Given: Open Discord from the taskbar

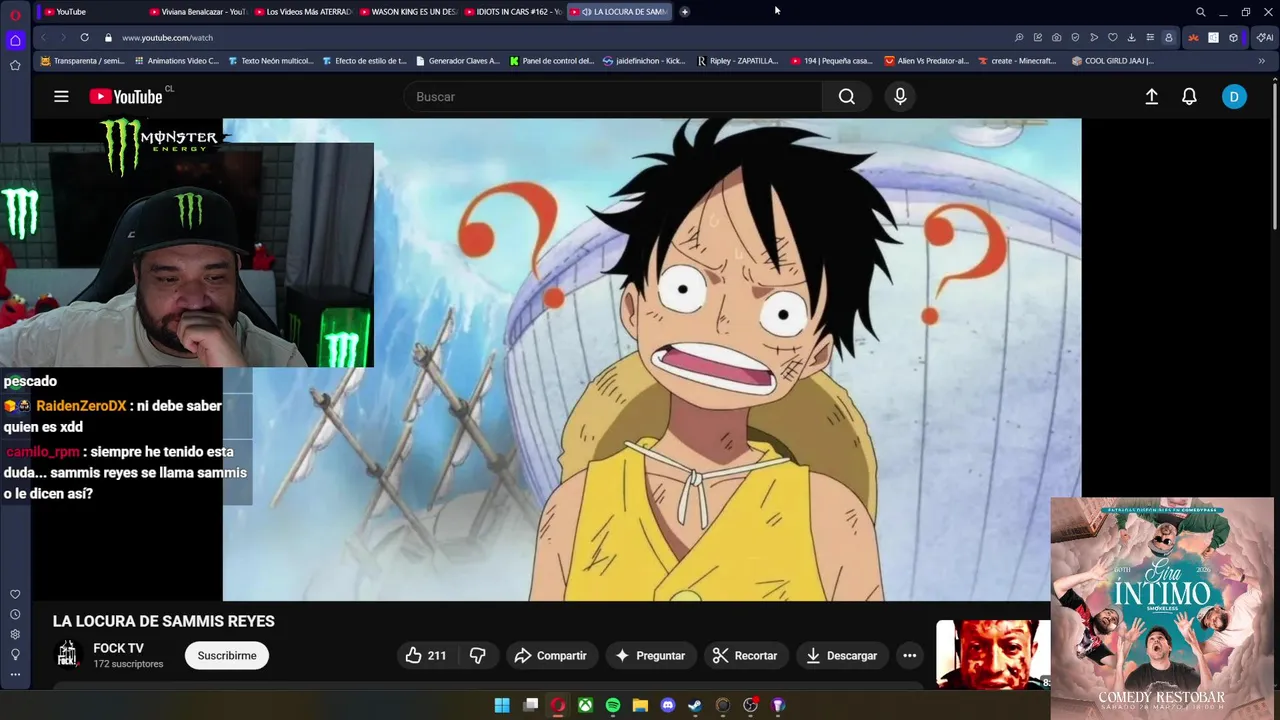Looking at the screenshot, I should [x=668, y=705].
